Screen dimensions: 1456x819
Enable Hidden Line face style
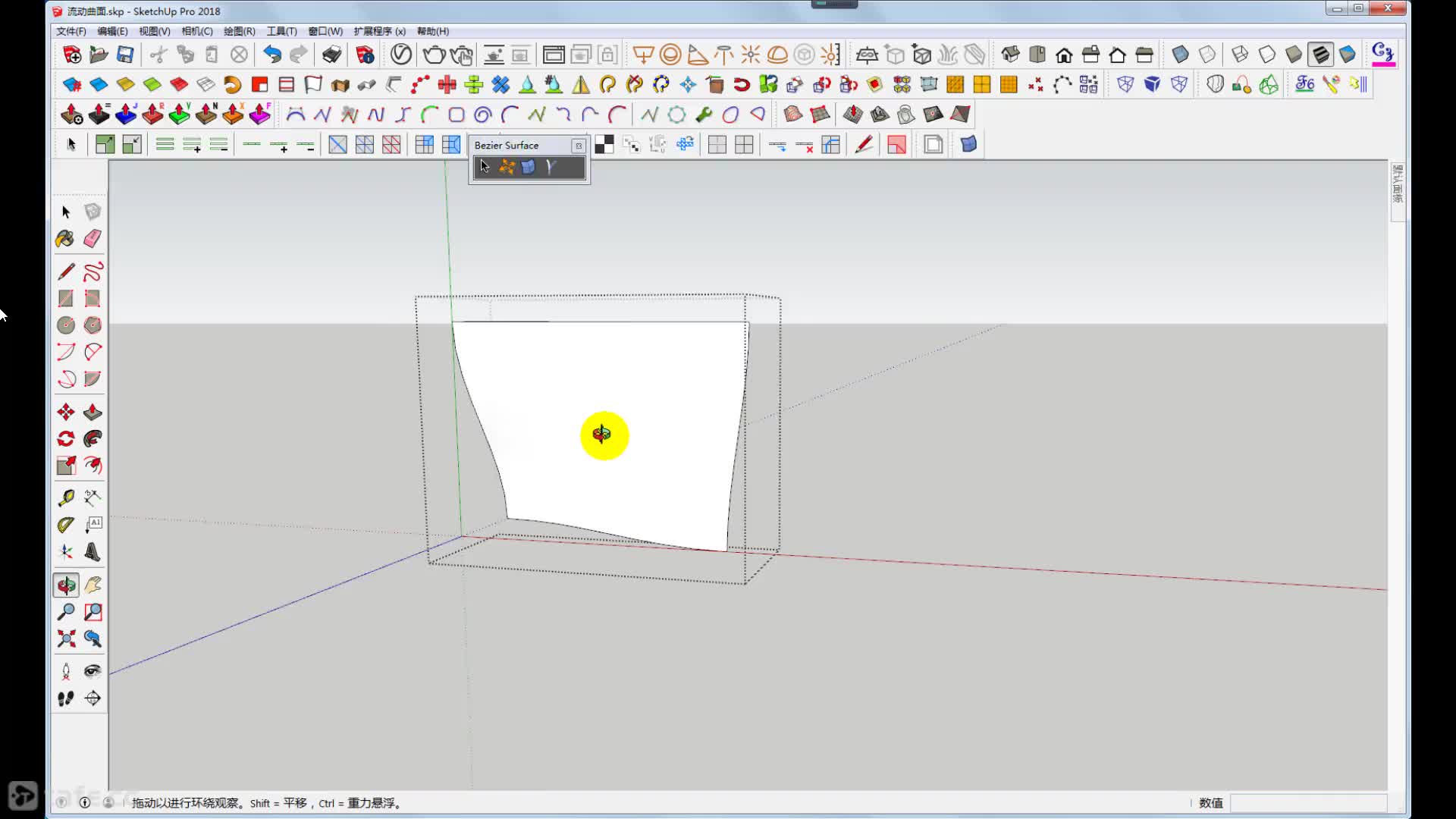coord(1266,55)
